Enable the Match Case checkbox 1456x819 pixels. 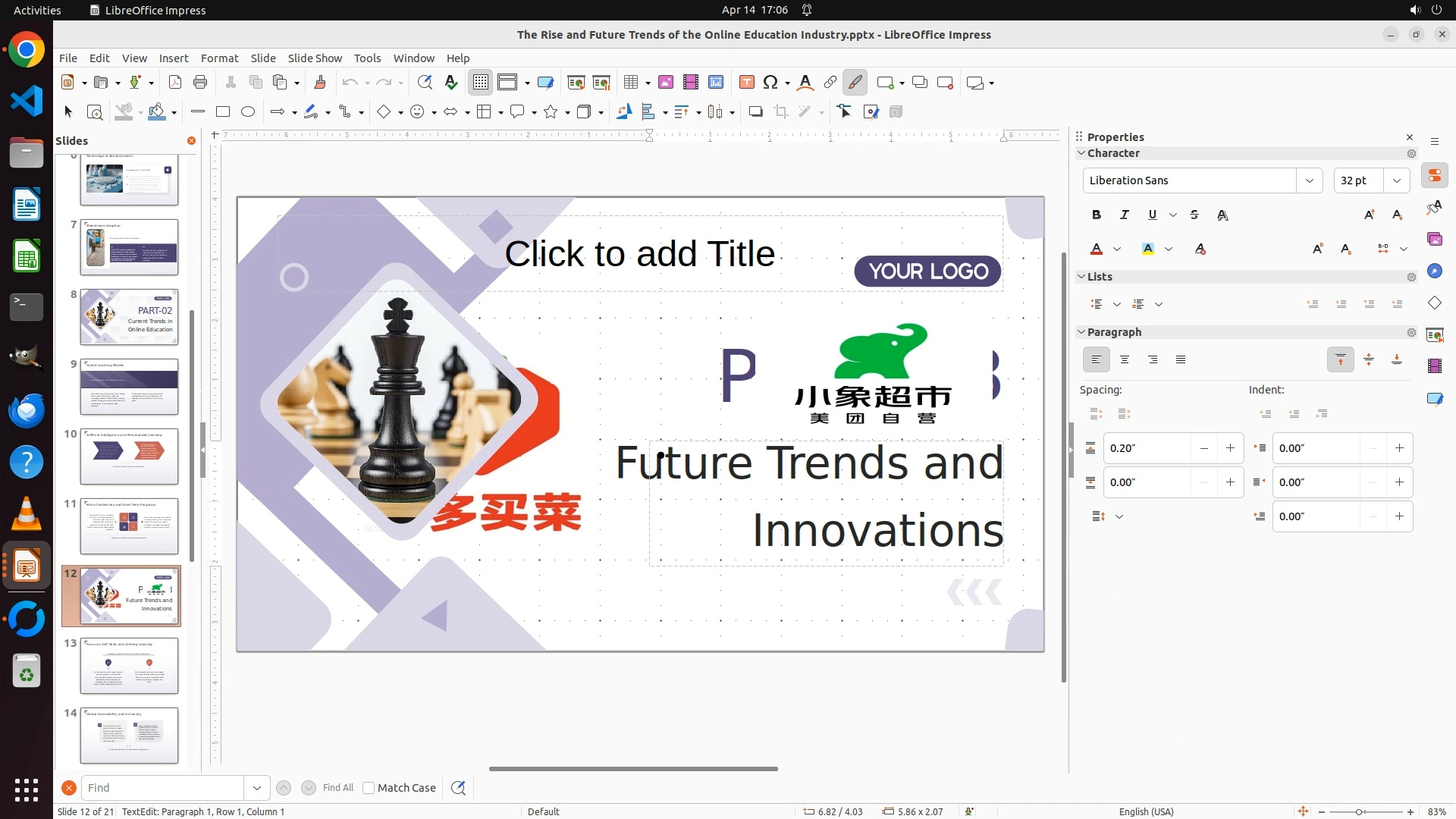(x=369, y=788)
